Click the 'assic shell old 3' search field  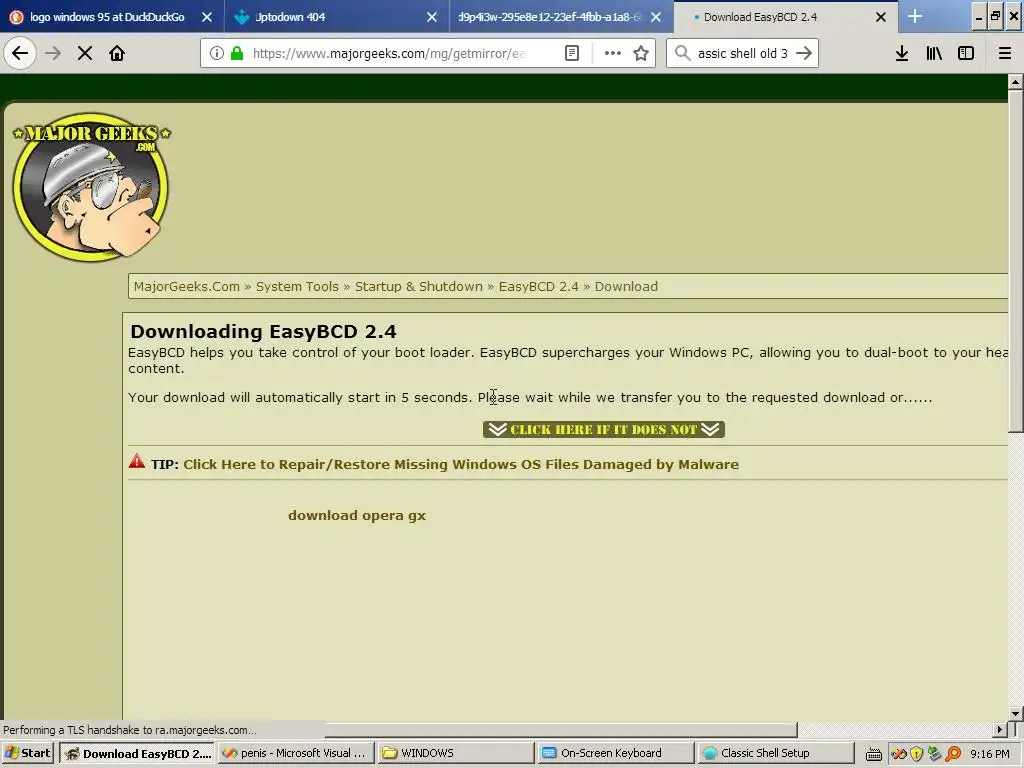click(x=743, y=53)
